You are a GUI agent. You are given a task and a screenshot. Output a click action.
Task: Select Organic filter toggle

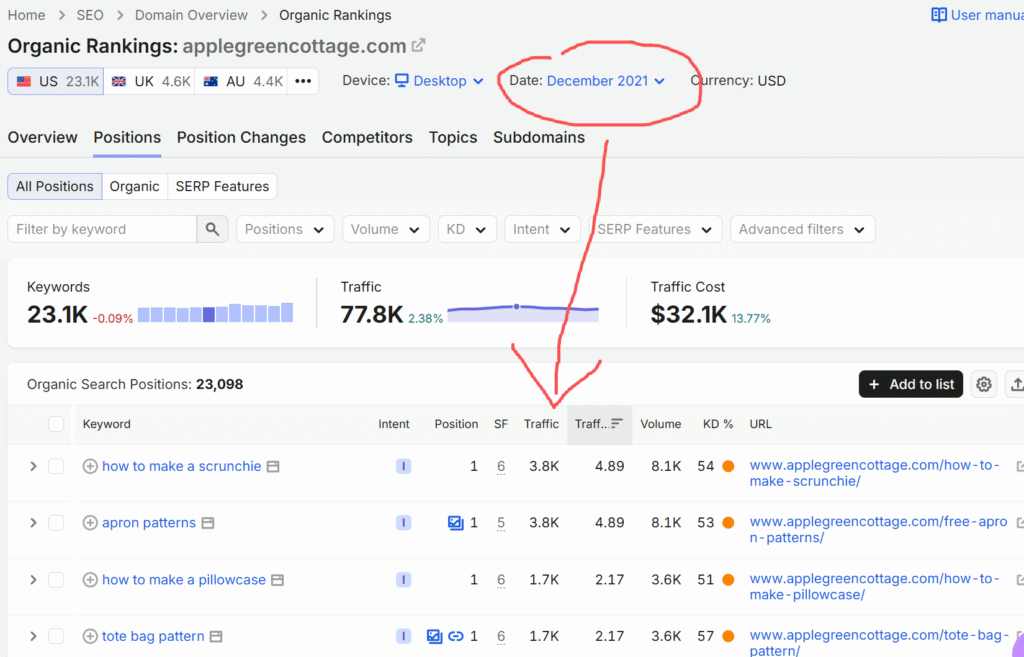tap(135, 187)
